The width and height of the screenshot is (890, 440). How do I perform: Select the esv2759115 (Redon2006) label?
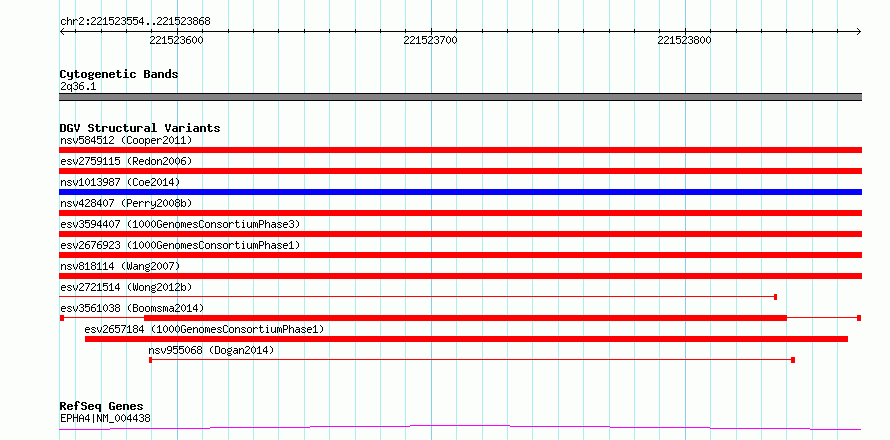click(x=126, y=161)
